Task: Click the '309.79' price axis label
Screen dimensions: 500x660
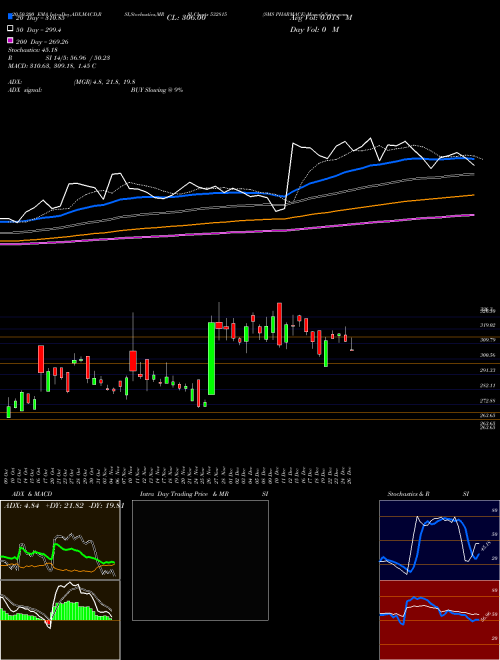Action: [487, 340]
